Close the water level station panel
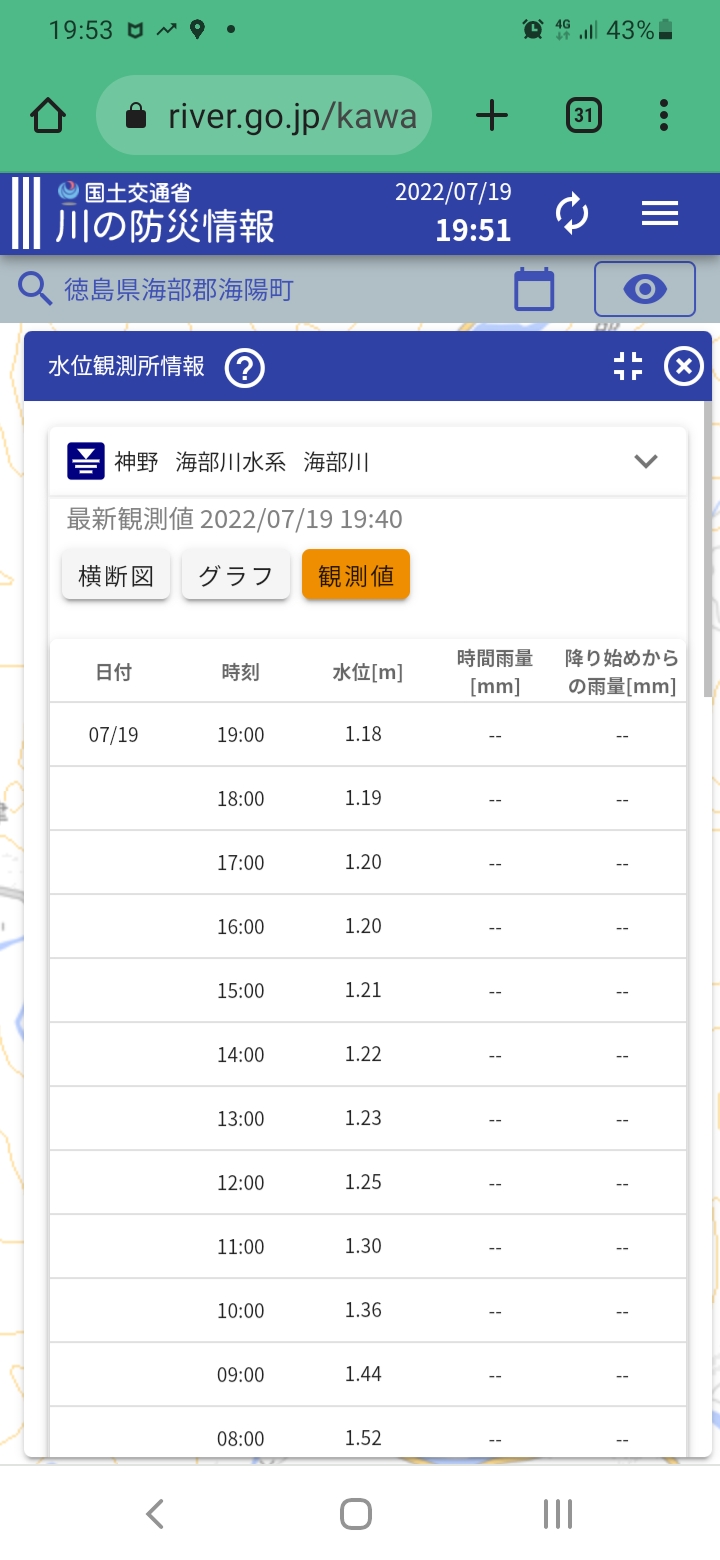 coord(684,367)
